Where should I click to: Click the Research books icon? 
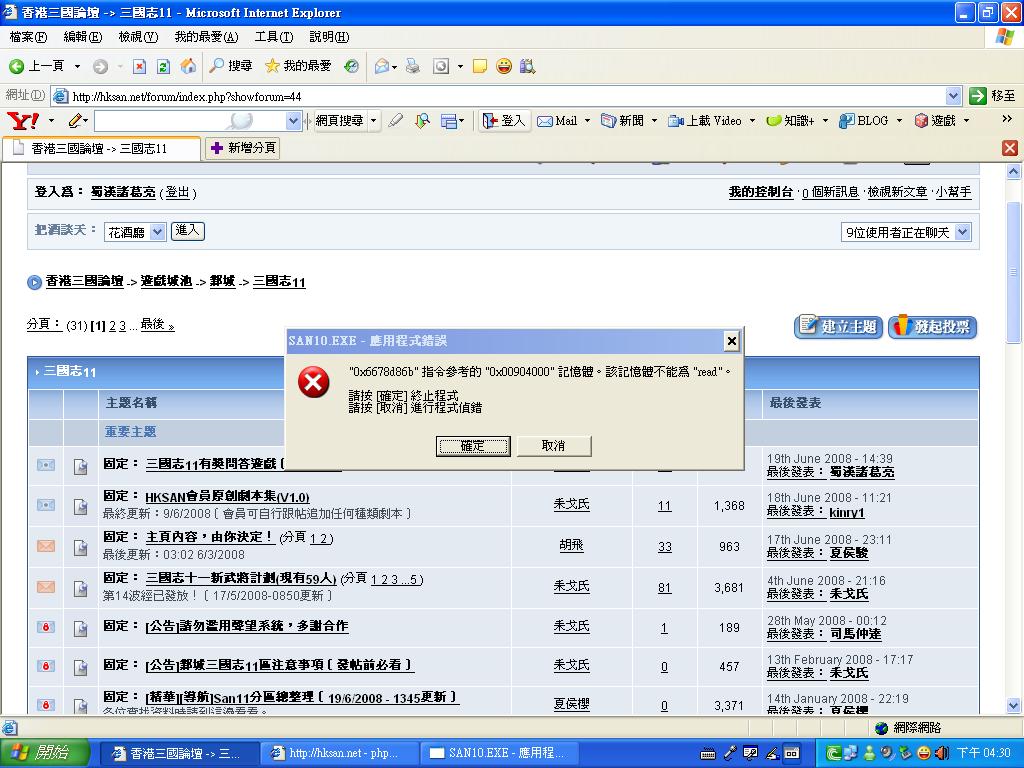pos(528,66)
